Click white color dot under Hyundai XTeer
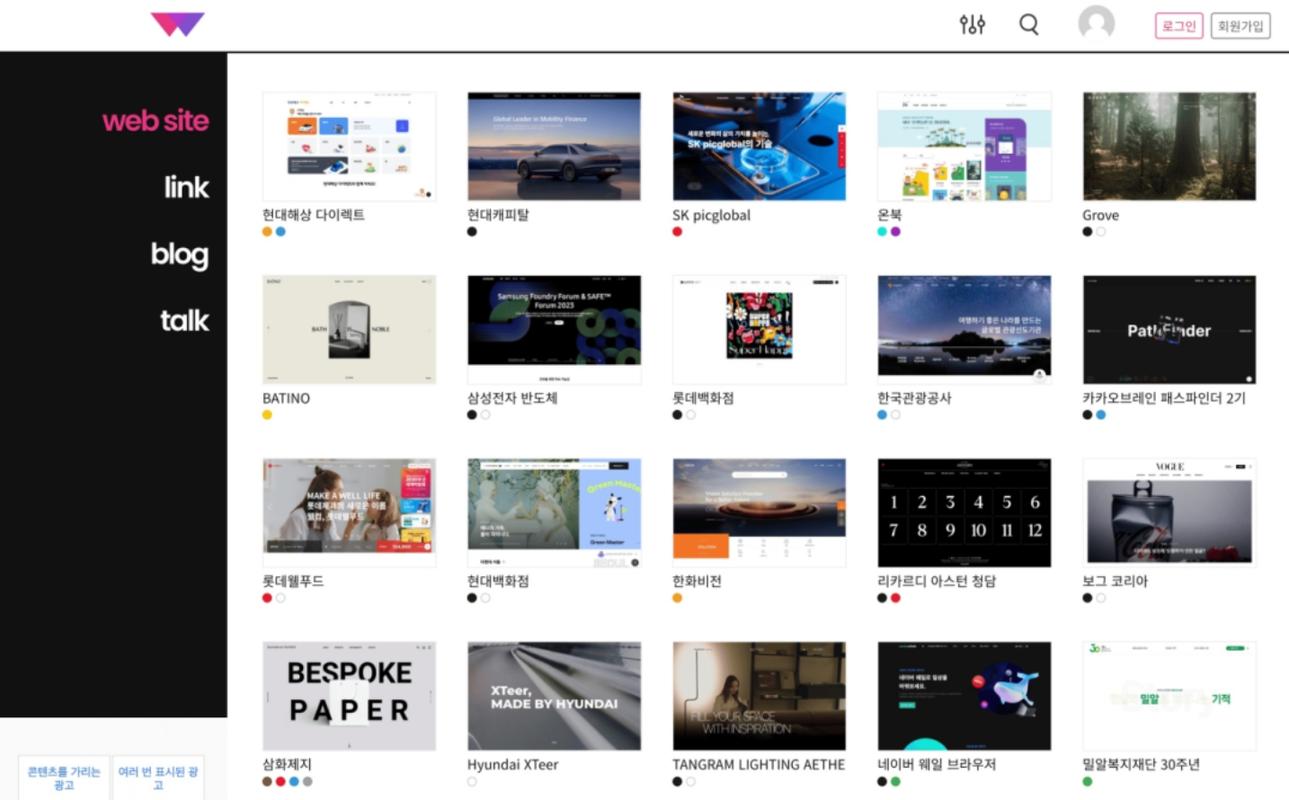The image size is (1289, 800). click(472, 781)
